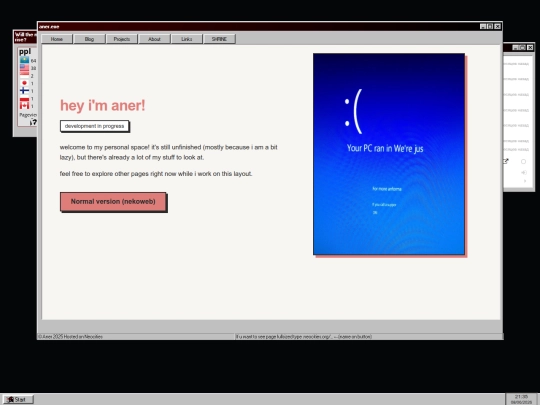Screen dimensions: 540x405
Task: Click the Poland flag above Canada flag
Action: coord(24,98)
